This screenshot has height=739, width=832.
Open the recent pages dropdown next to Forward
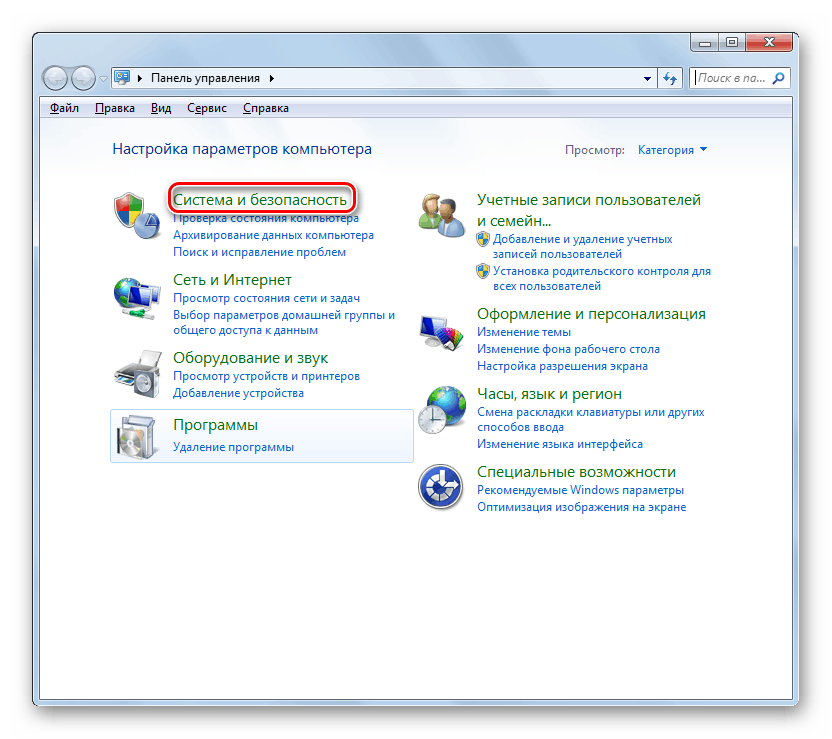pyautogui.click(x=103, y=79)
